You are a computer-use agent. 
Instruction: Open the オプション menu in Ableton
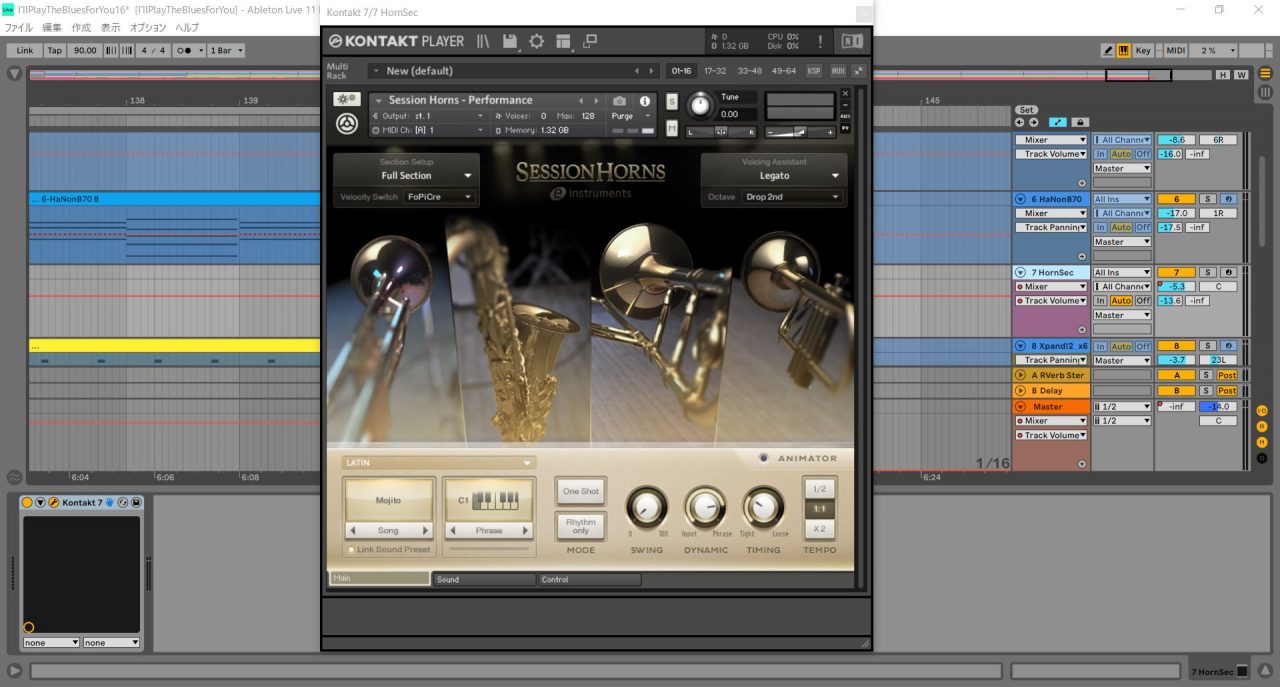coord(148,28)
